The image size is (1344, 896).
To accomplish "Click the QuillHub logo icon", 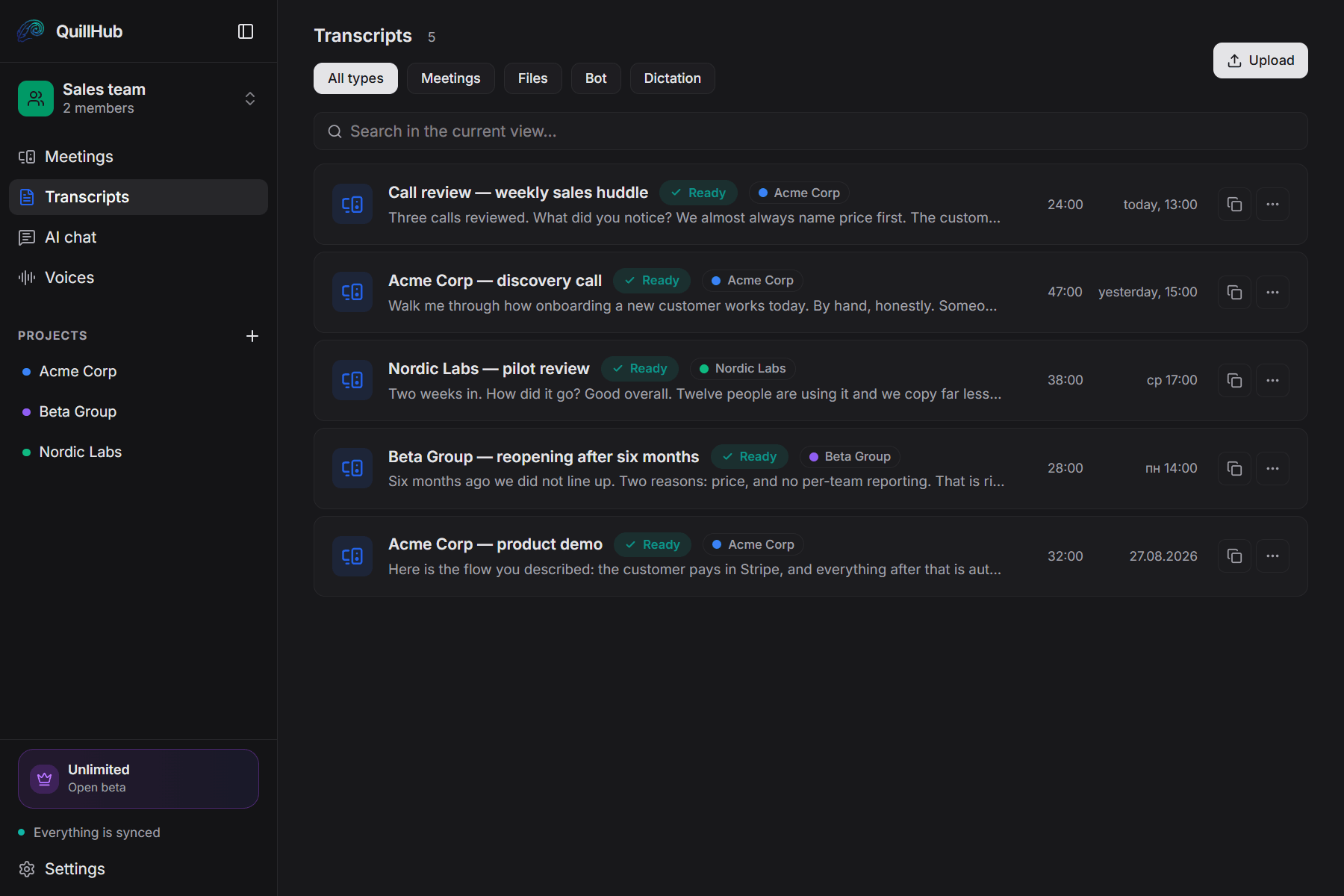I will coord(31,31).
